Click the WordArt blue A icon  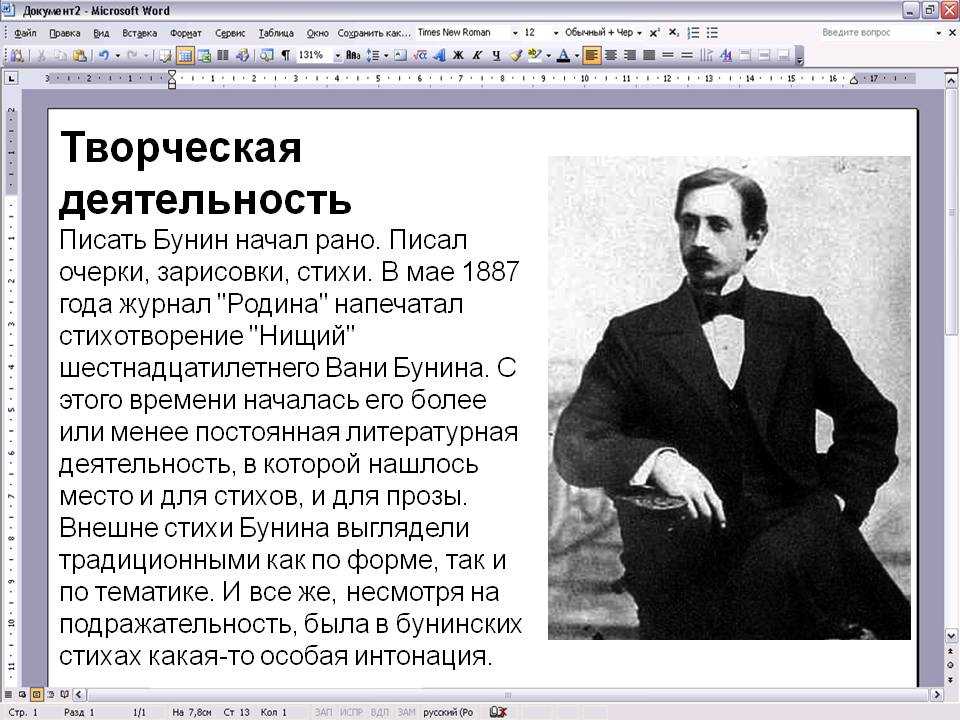(x=439, y=55)
